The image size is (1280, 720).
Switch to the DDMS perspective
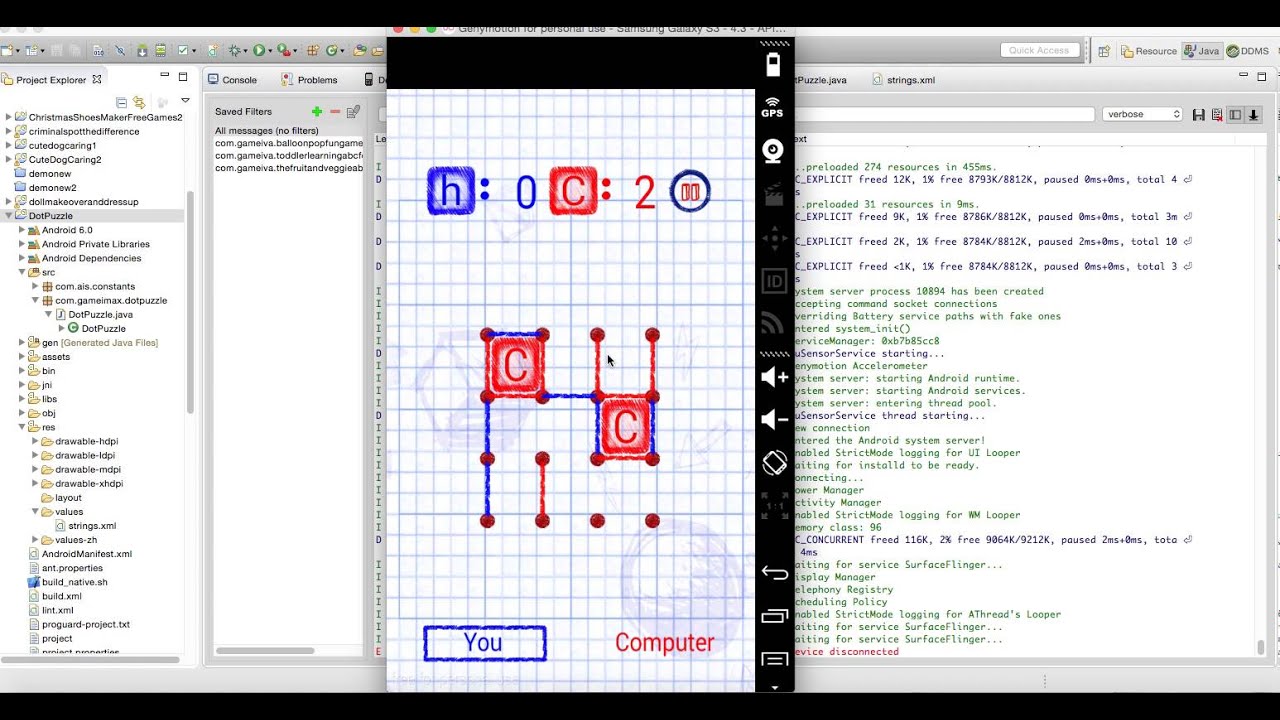1248,51
